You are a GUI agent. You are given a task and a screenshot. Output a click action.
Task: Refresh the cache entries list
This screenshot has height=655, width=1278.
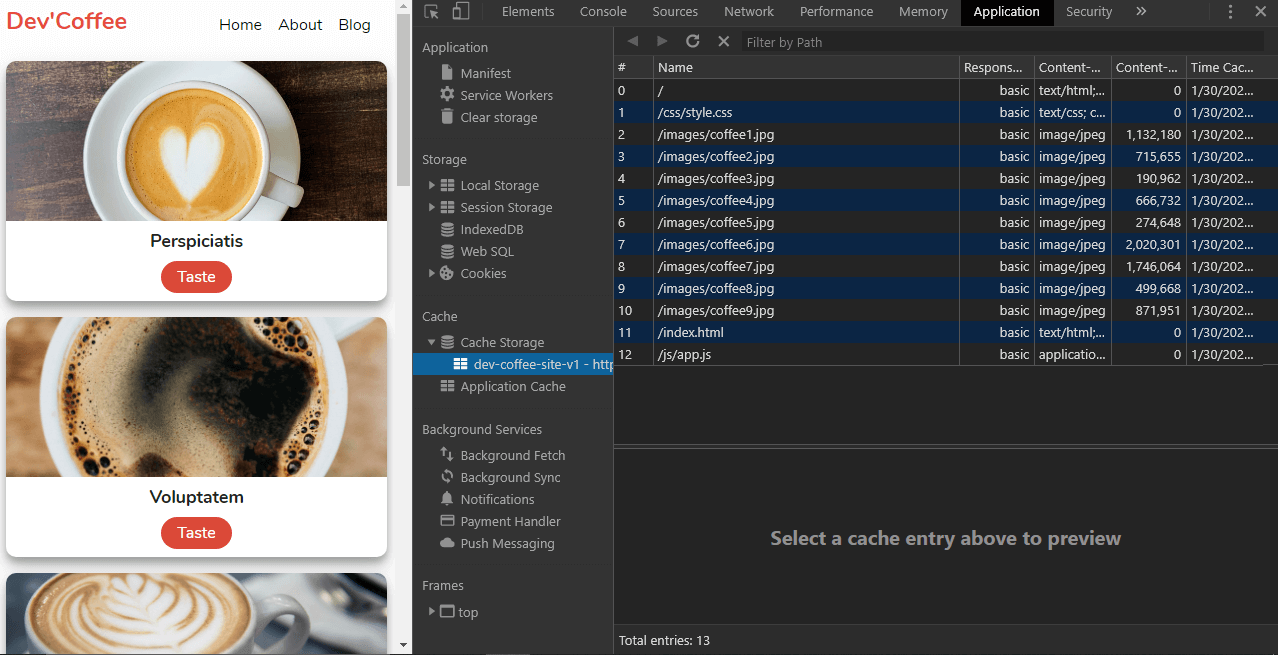tap(692, 42)
